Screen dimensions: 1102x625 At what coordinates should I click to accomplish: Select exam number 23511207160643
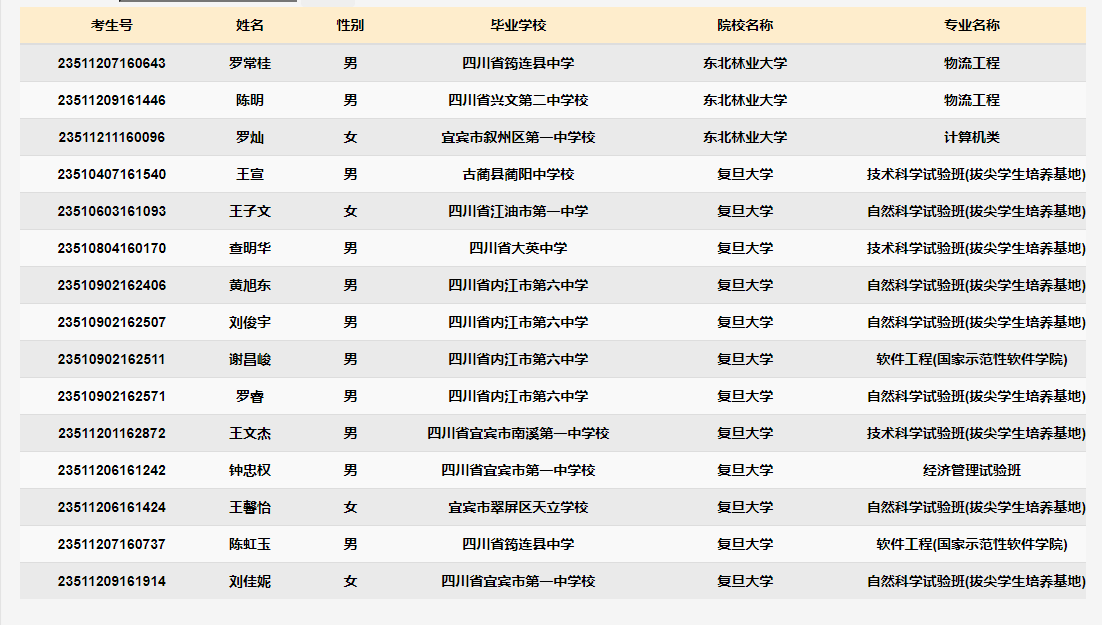coord(112,63)
